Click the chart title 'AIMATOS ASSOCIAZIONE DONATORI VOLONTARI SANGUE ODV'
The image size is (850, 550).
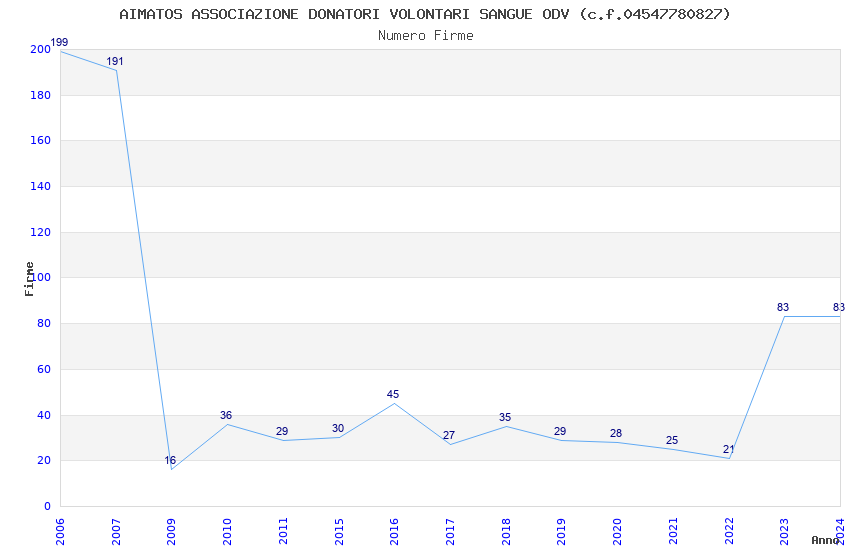tap(344, 14)
